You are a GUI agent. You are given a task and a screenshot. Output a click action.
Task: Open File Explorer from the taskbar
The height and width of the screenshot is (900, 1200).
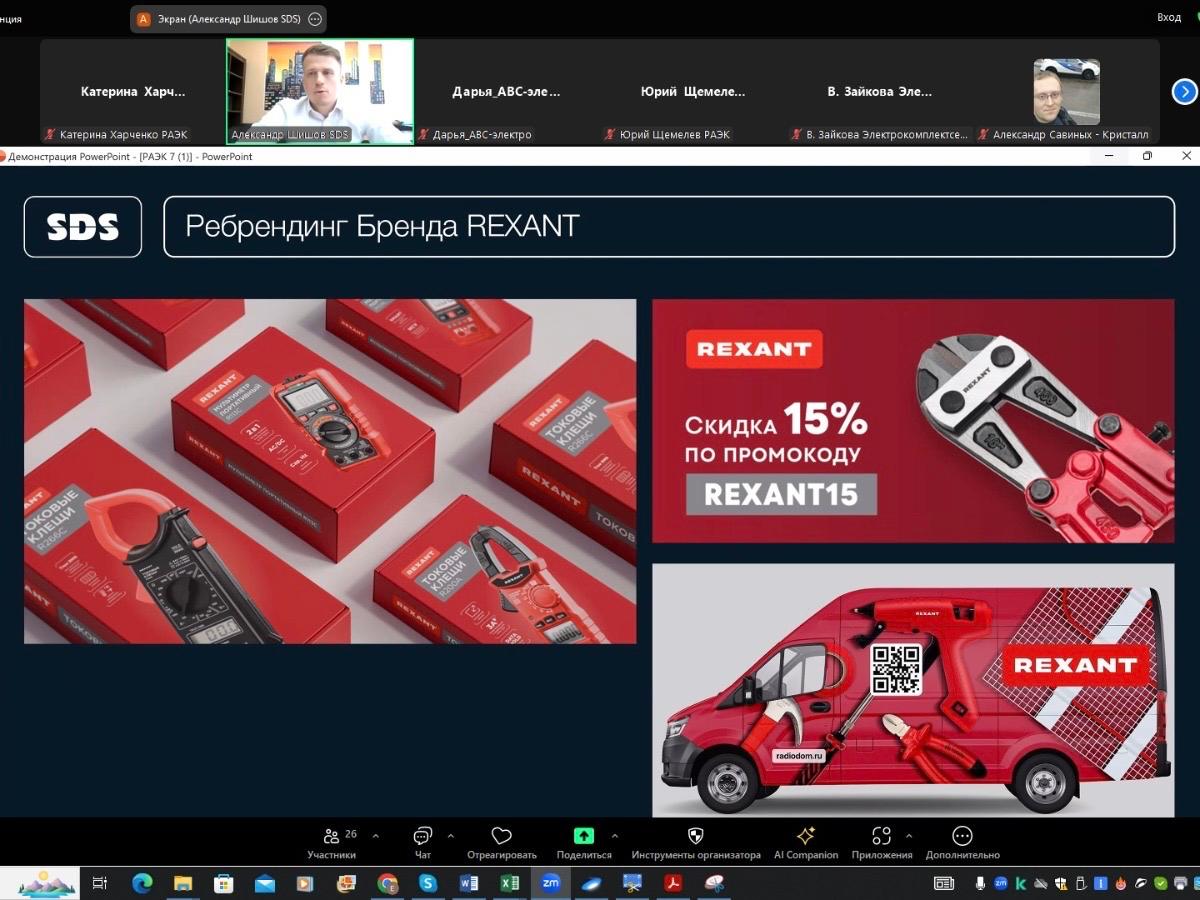coord(183,883)
